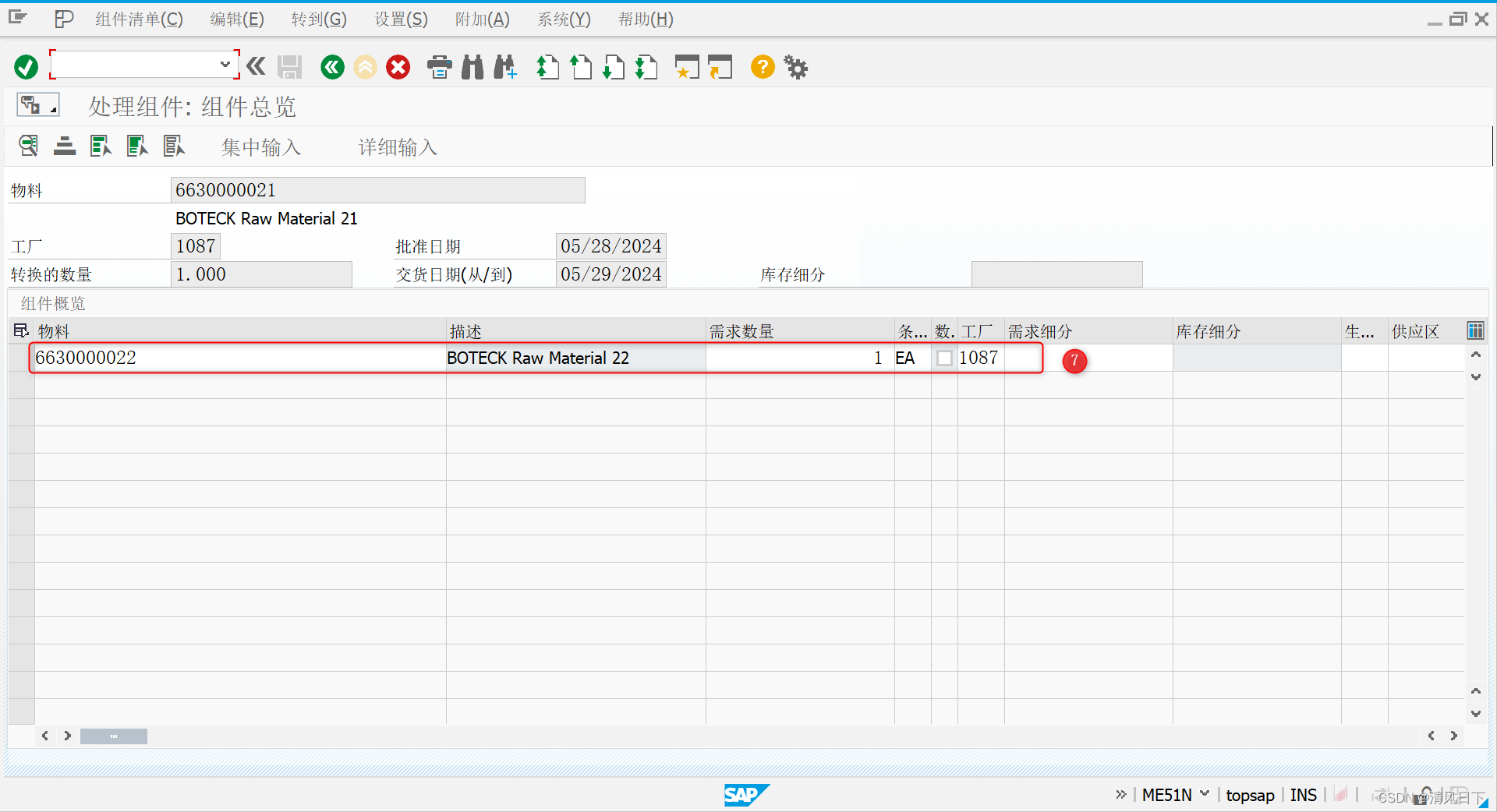Screen dimensions: 1497x812
Task: Click the 物料 input field showing 6630000021
Action: (x=377, y=189)
